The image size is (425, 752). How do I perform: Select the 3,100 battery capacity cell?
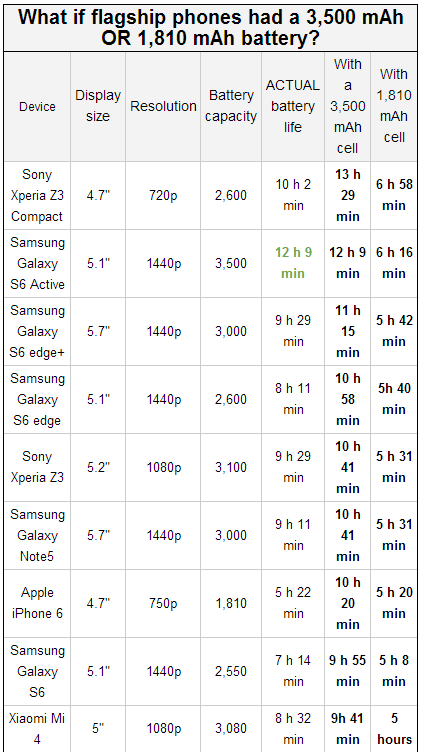tap(231, 467)
